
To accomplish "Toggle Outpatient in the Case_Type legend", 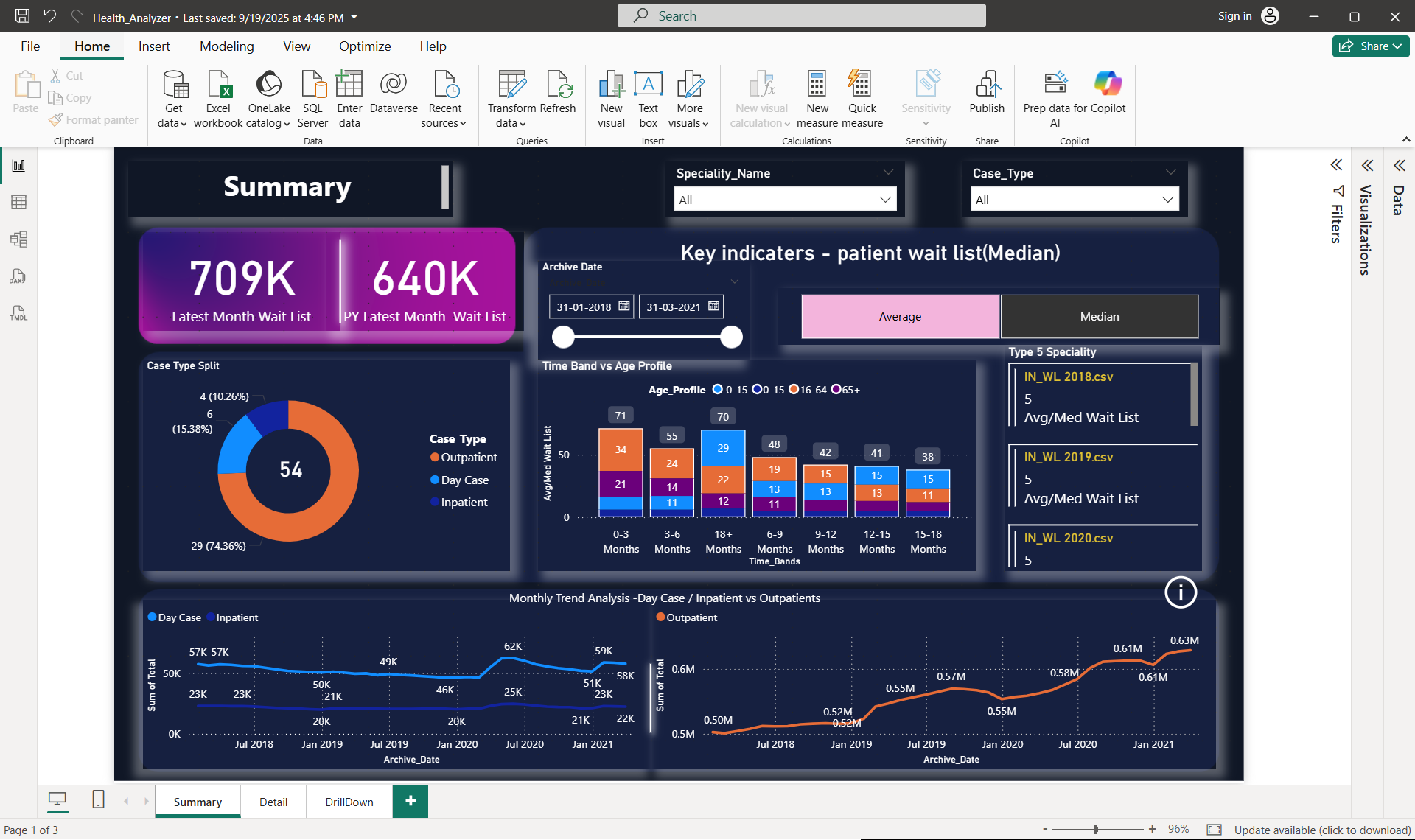I will pyautogui.click(x=464, y=458).
